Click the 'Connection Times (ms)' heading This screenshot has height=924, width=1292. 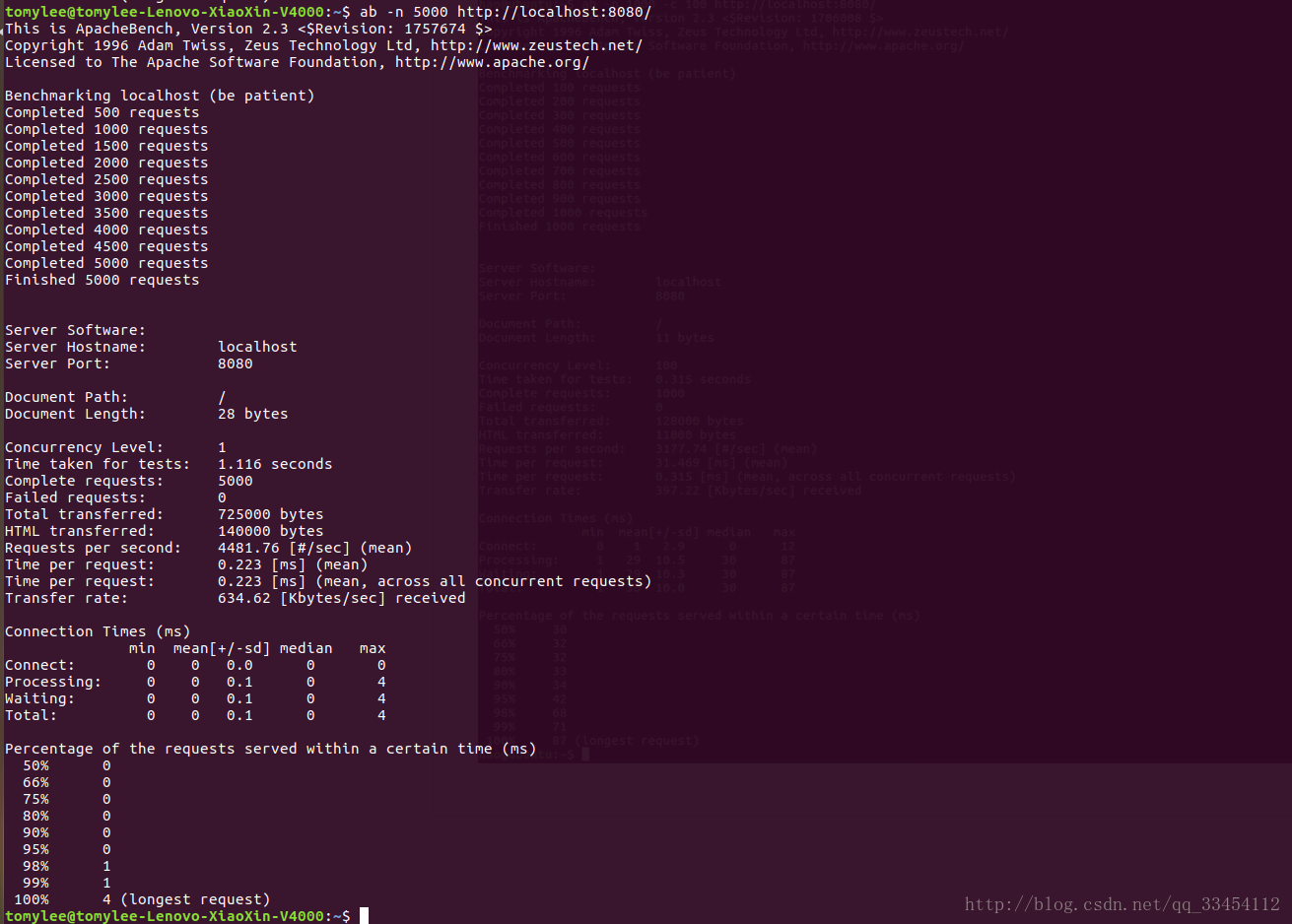tap(98, 631)
